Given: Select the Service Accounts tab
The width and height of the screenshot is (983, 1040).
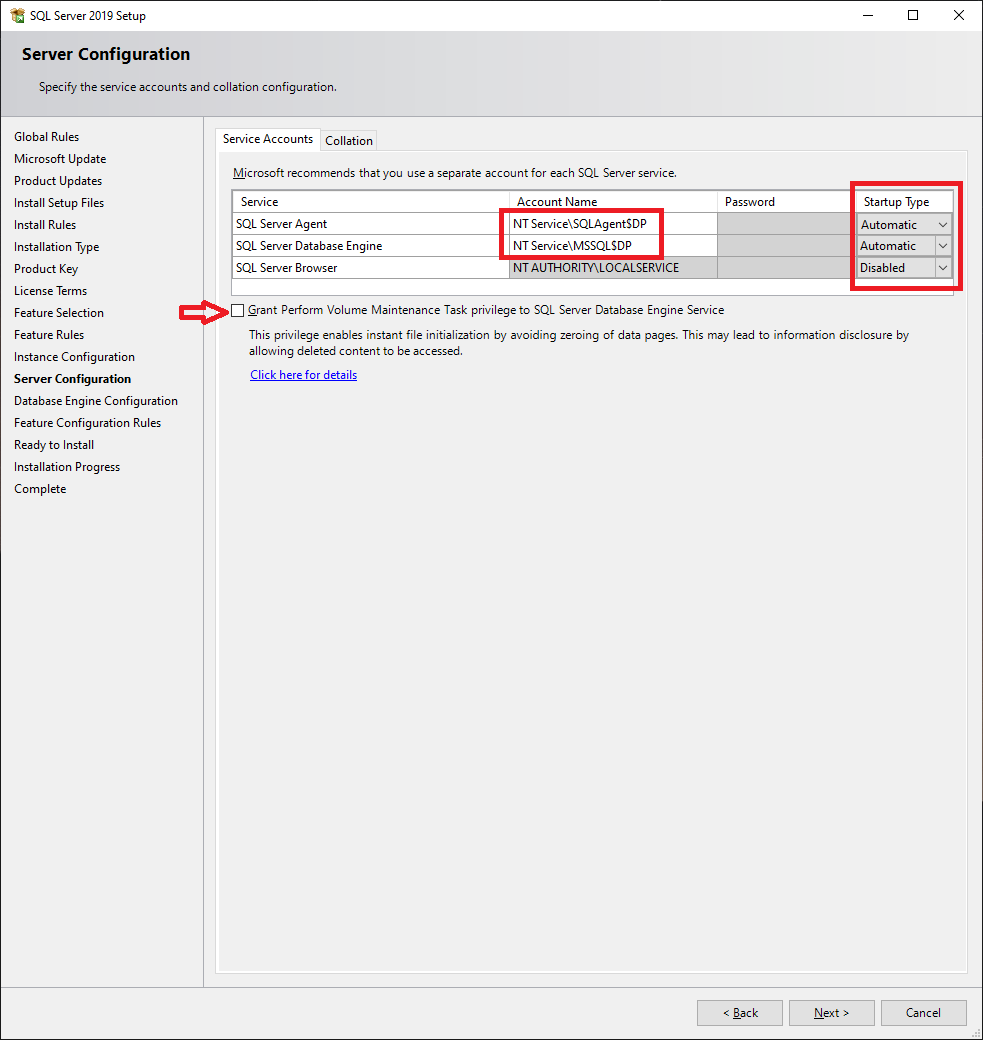Looking at the screenshot, I should point(267,140).
